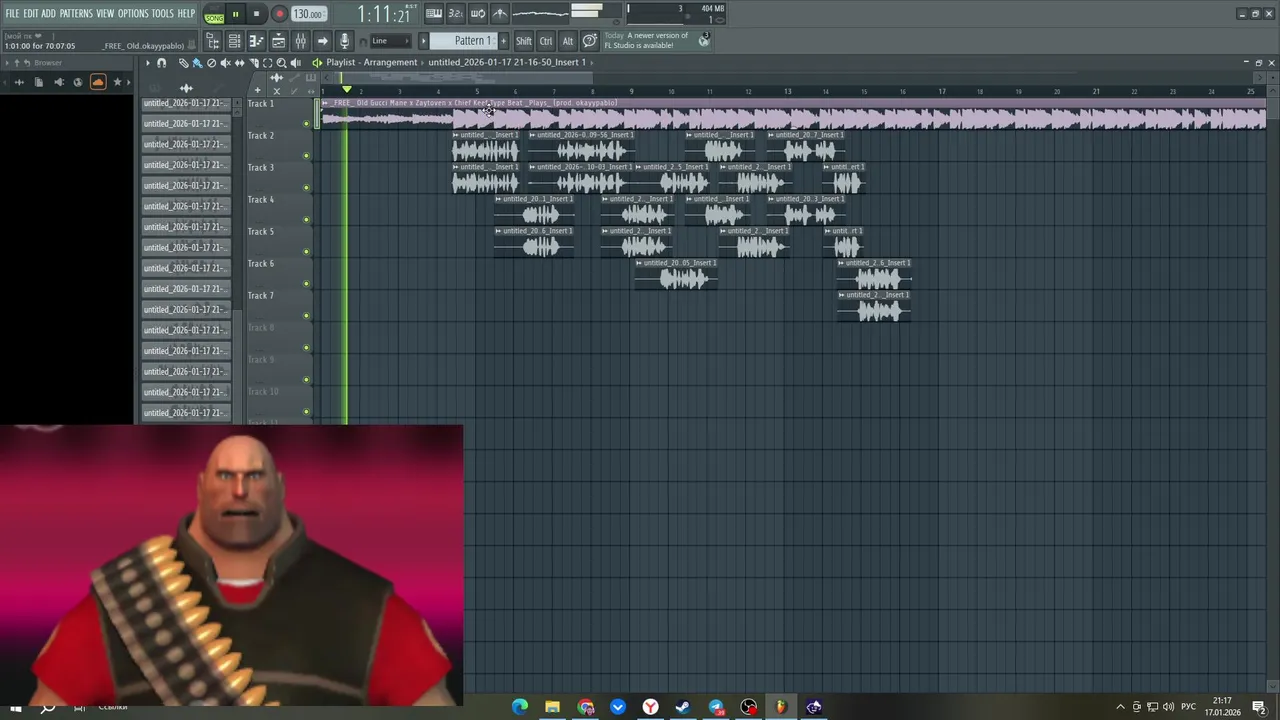The image size is (1280, 720).
Task: Select the FREE Old Gucci Mane beat clip
Action: (792, 114)
